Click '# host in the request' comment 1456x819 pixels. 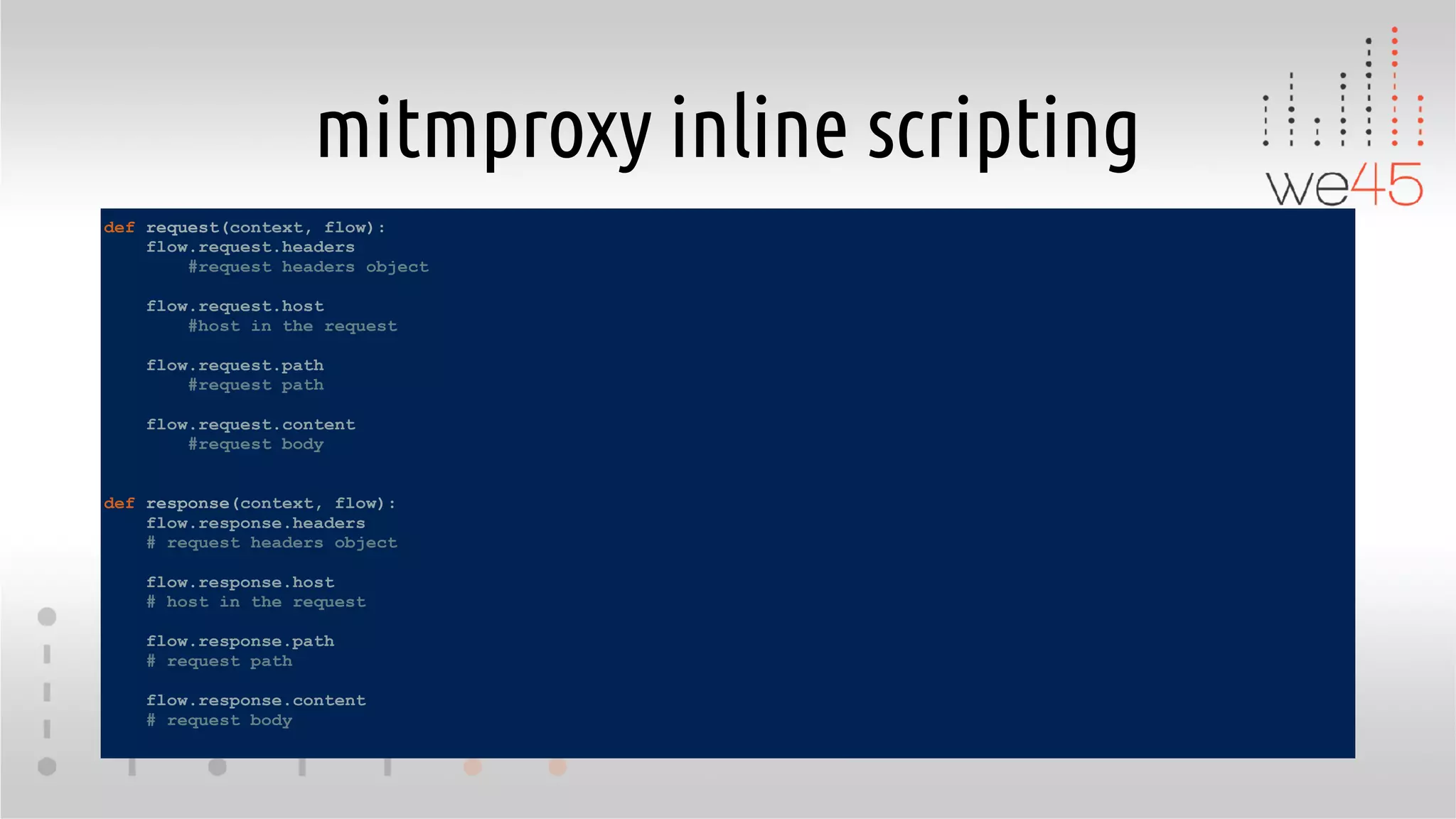256,602
